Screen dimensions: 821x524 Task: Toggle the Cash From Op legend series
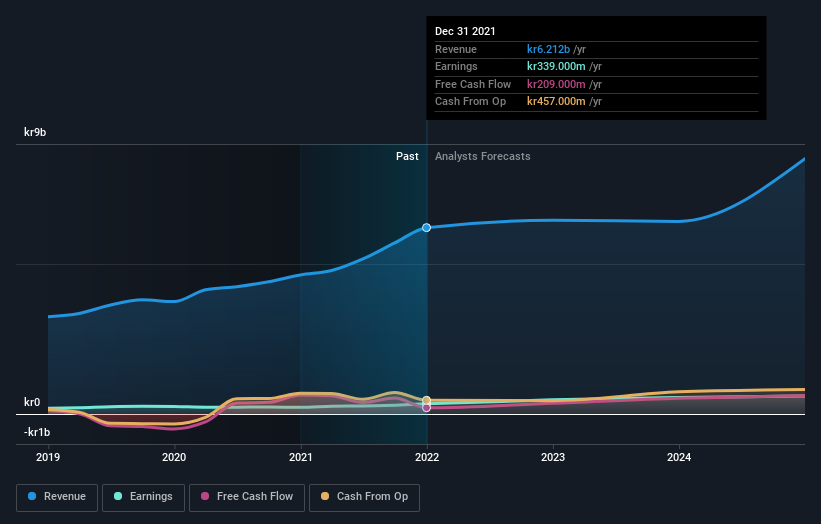tap(364, 497)
